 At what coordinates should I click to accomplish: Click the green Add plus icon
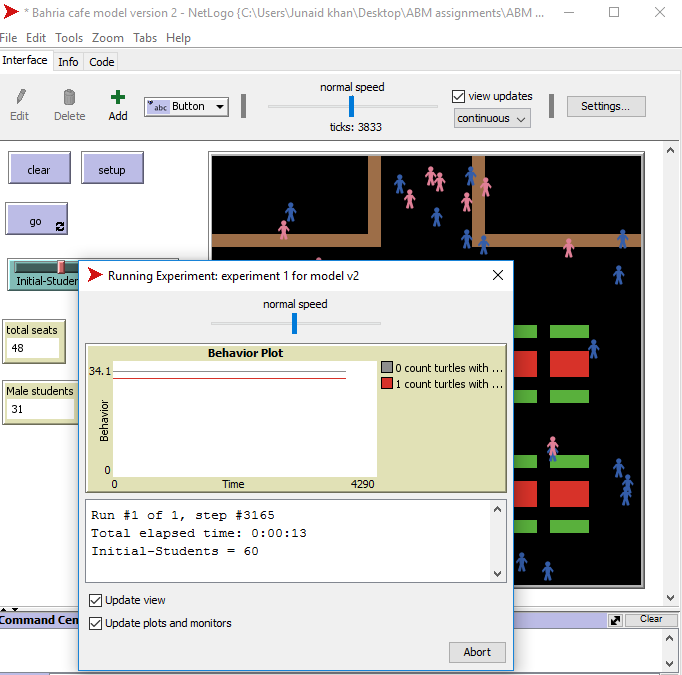pyautogui.click(x=118, y=97)
